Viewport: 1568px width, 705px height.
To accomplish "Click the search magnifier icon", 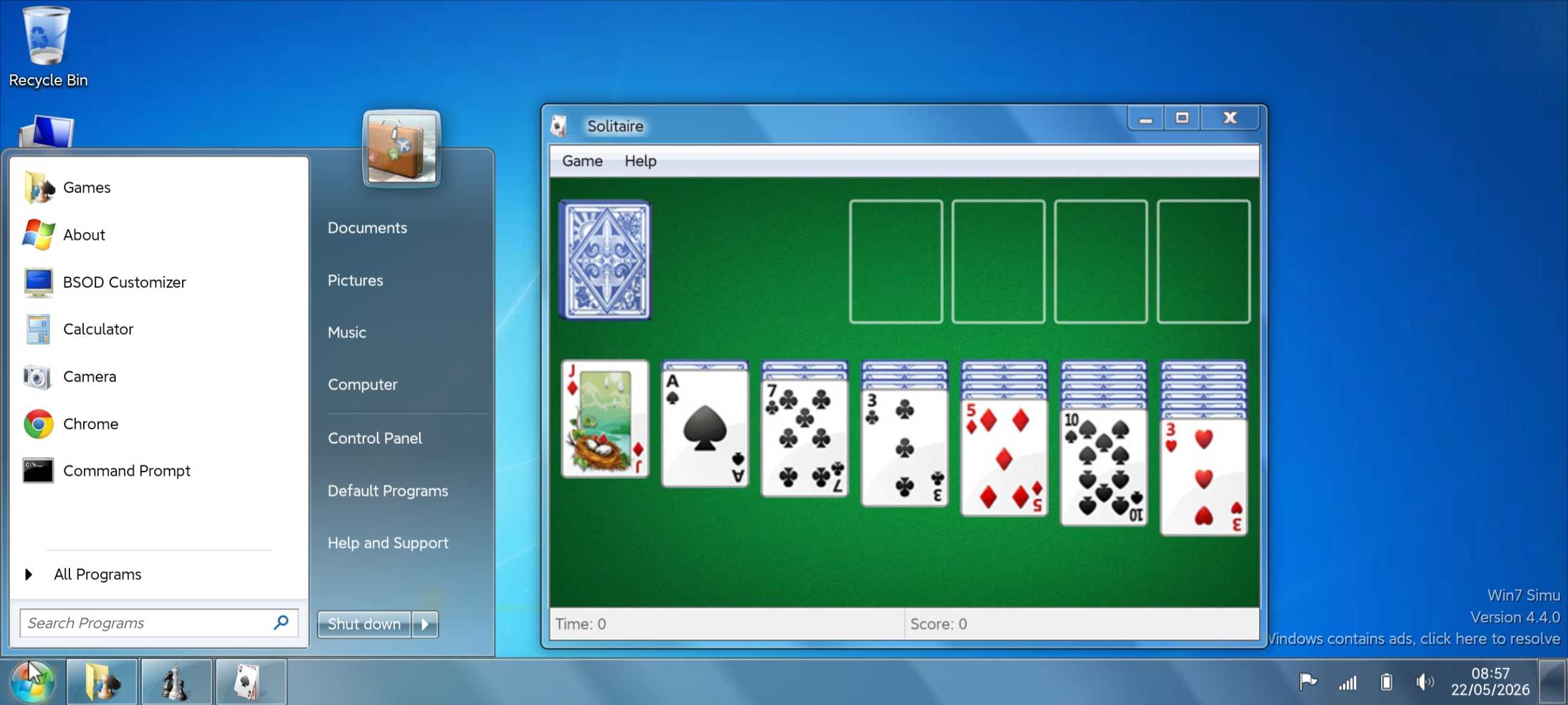I will (281, 622).
